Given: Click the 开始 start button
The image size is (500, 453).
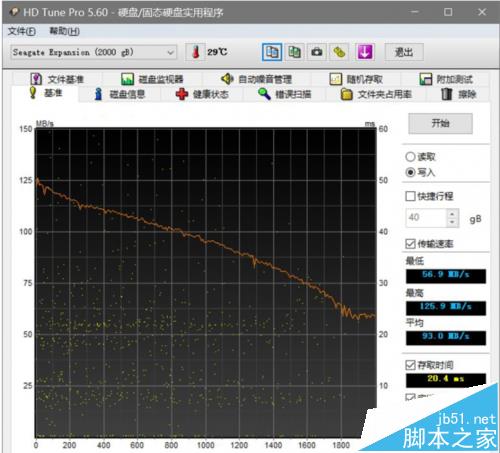Looking at the screenshot, I should coord(440,123).
